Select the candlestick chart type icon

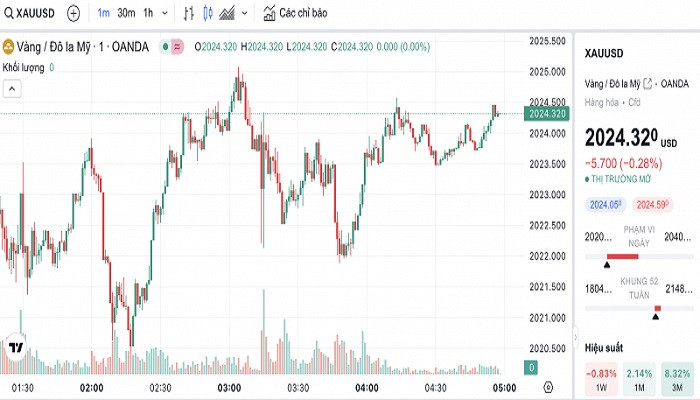pyautogui.click(x=208, y=14)
